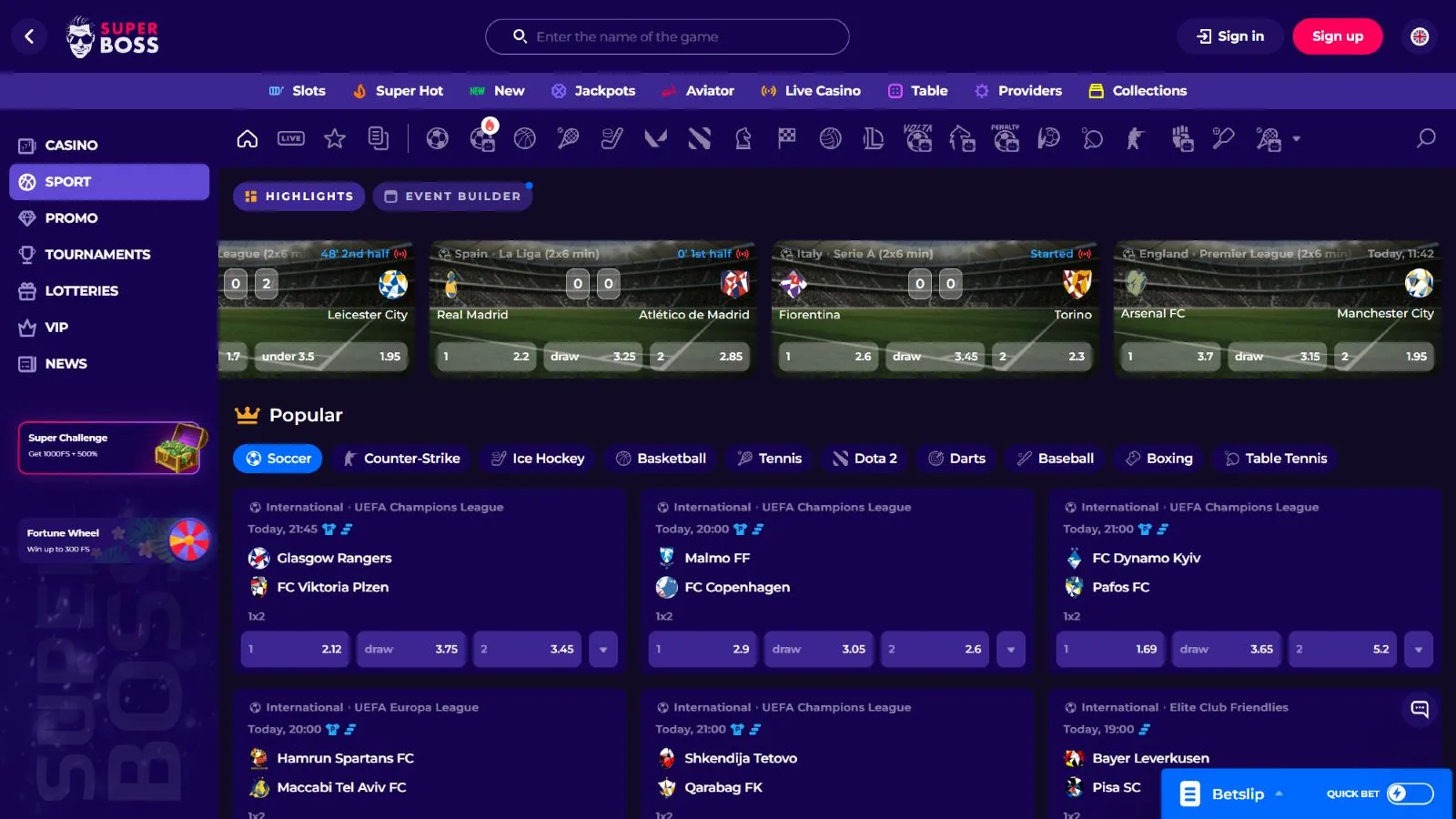Viewport: 1456px width, 819px height.
Task: Select the Counter-Strike popular tab
Action: point(401,459)
